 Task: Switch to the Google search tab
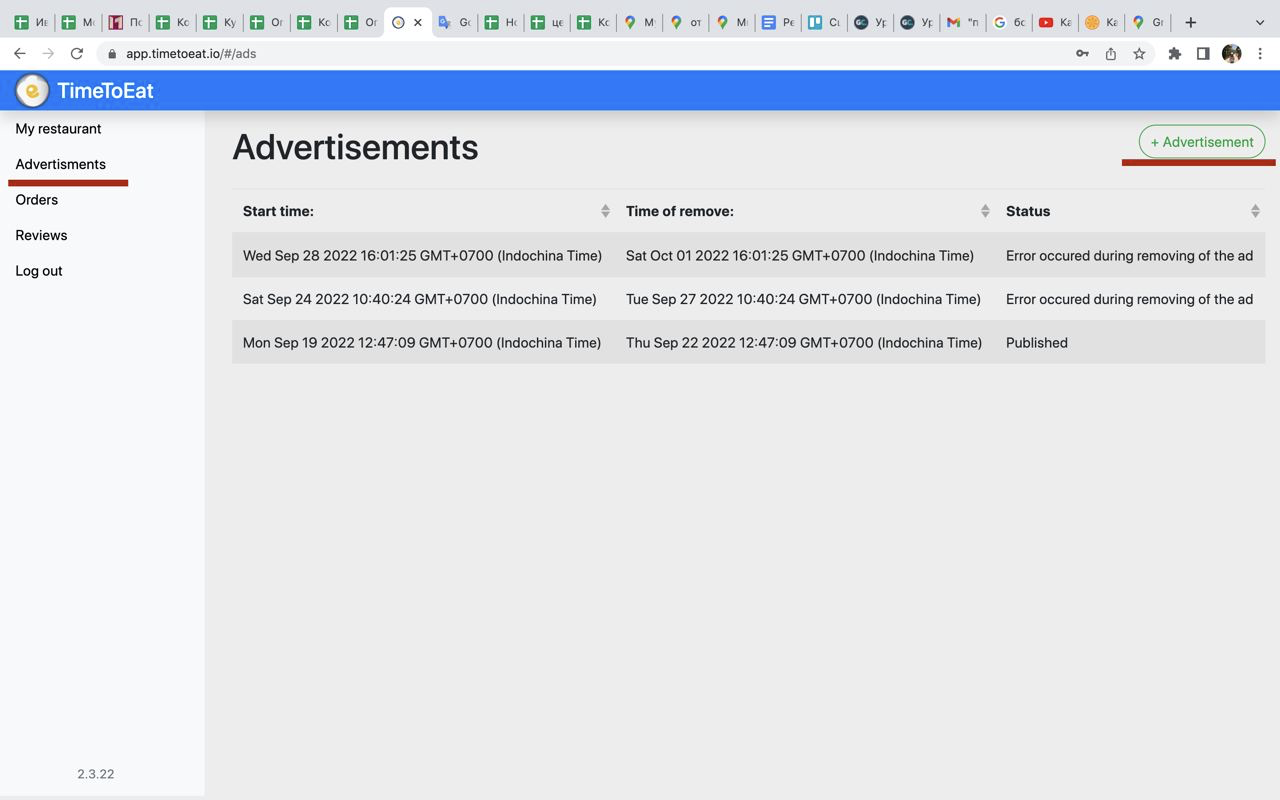pos(1010,22)
